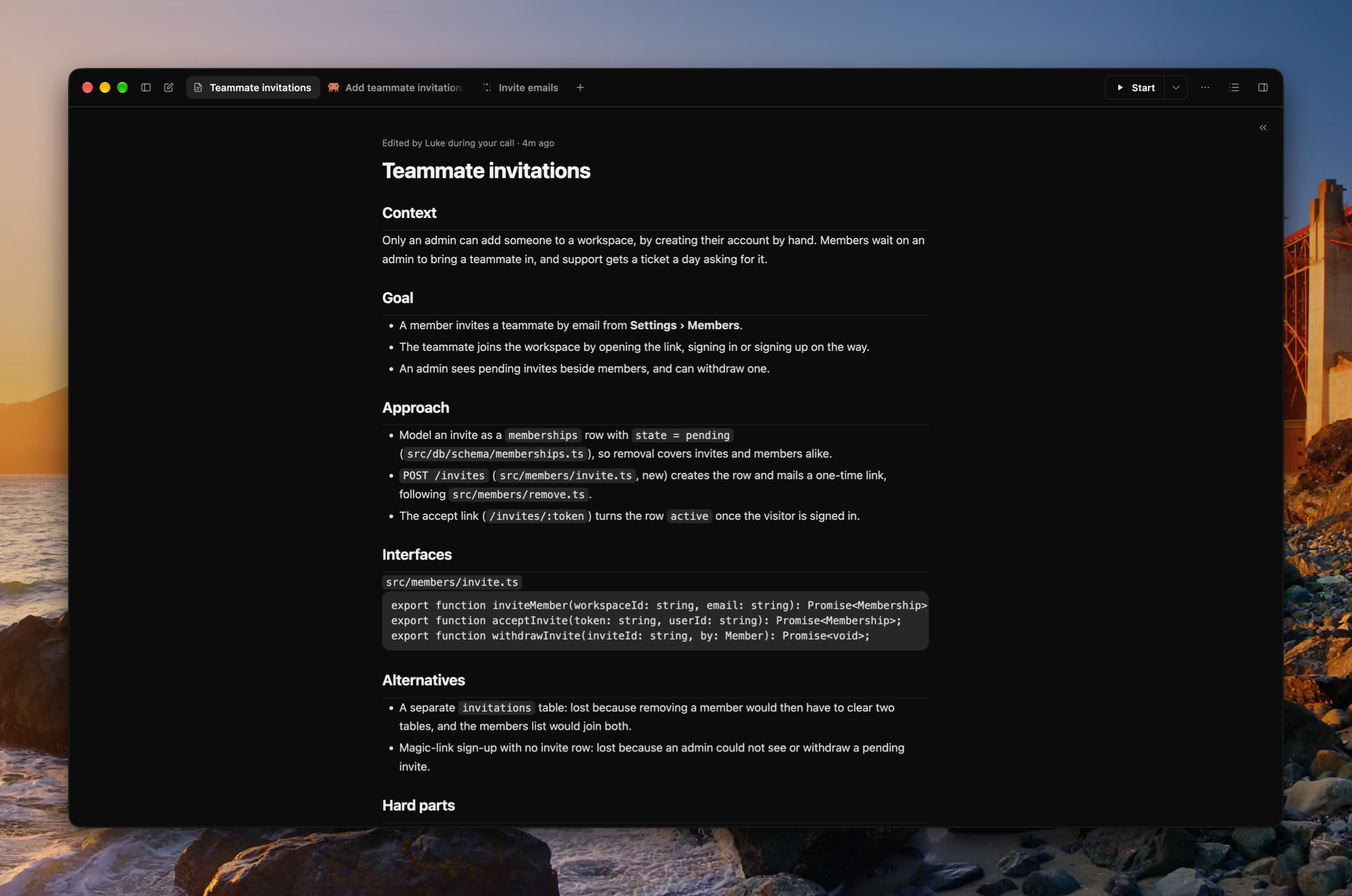Click the Approach heading
The width and height of the screenshot is (1352, 896).
(415, 407)
